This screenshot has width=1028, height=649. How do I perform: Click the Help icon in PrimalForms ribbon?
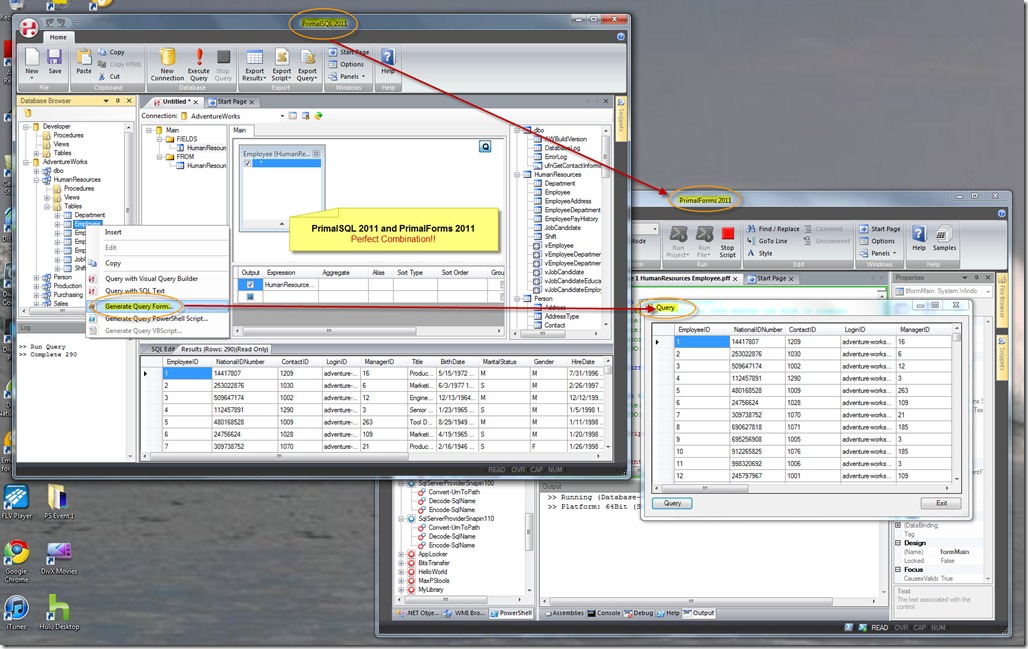pos(919,234)
